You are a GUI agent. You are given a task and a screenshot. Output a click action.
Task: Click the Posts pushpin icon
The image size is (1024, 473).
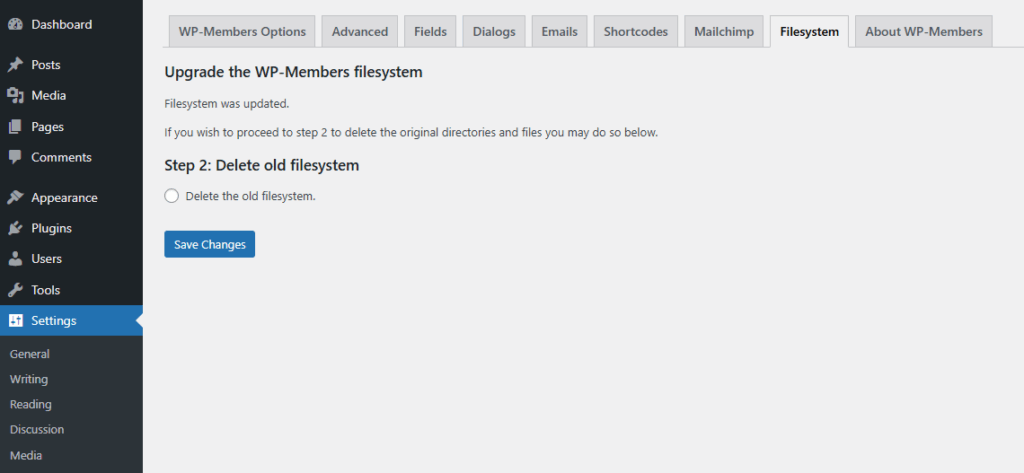click(15, 65)
